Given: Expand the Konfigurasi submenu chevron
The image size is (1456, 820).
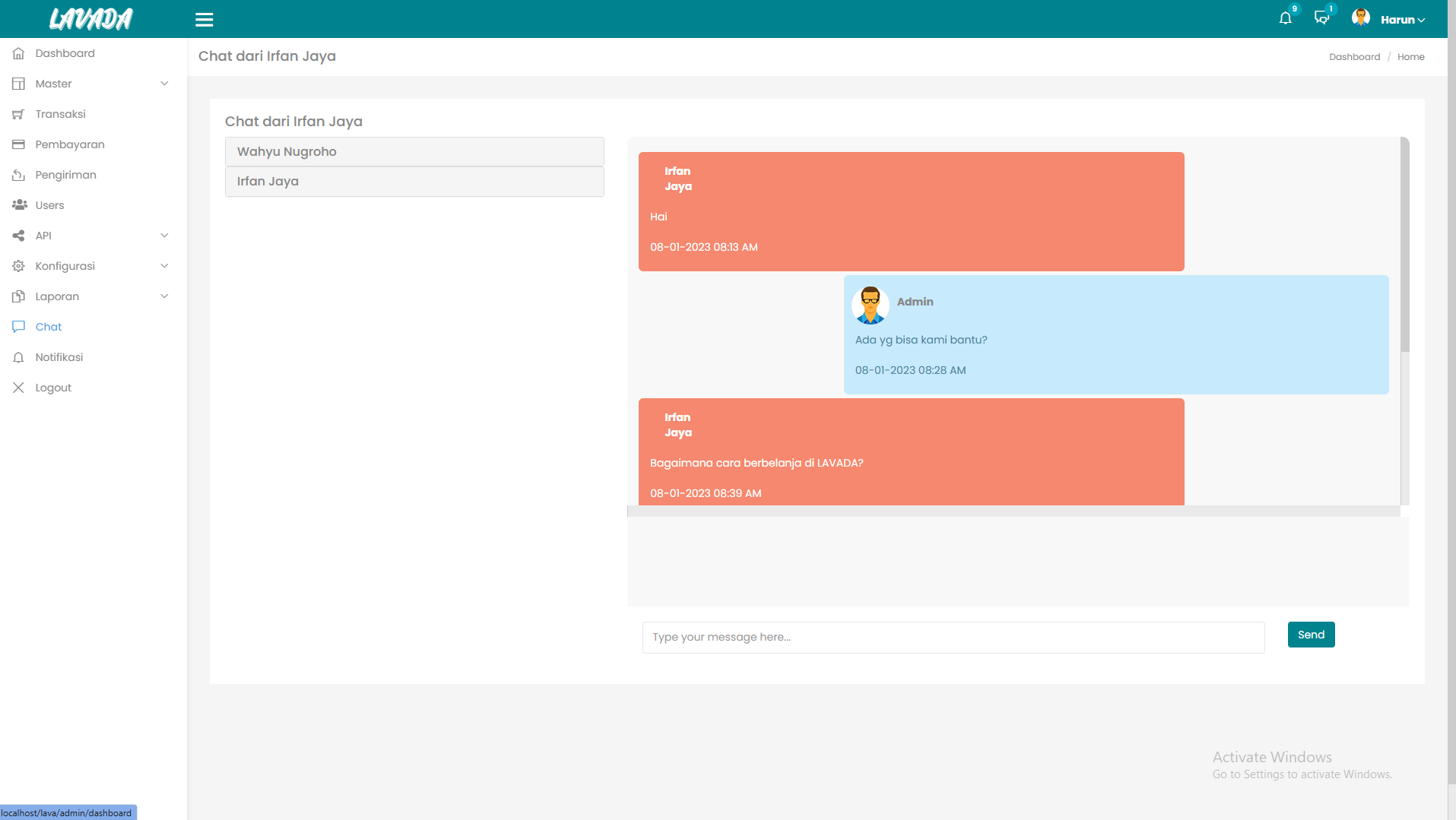Looking at the screenshot, I should point(164,266).
